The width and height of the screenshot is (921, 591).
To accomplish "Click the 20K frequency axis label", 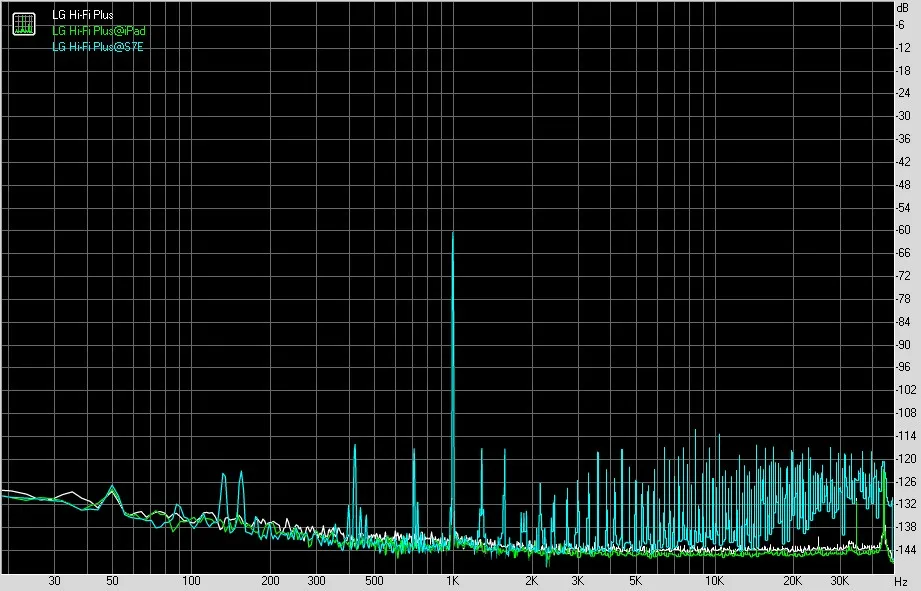I will [x=793, y=581].
